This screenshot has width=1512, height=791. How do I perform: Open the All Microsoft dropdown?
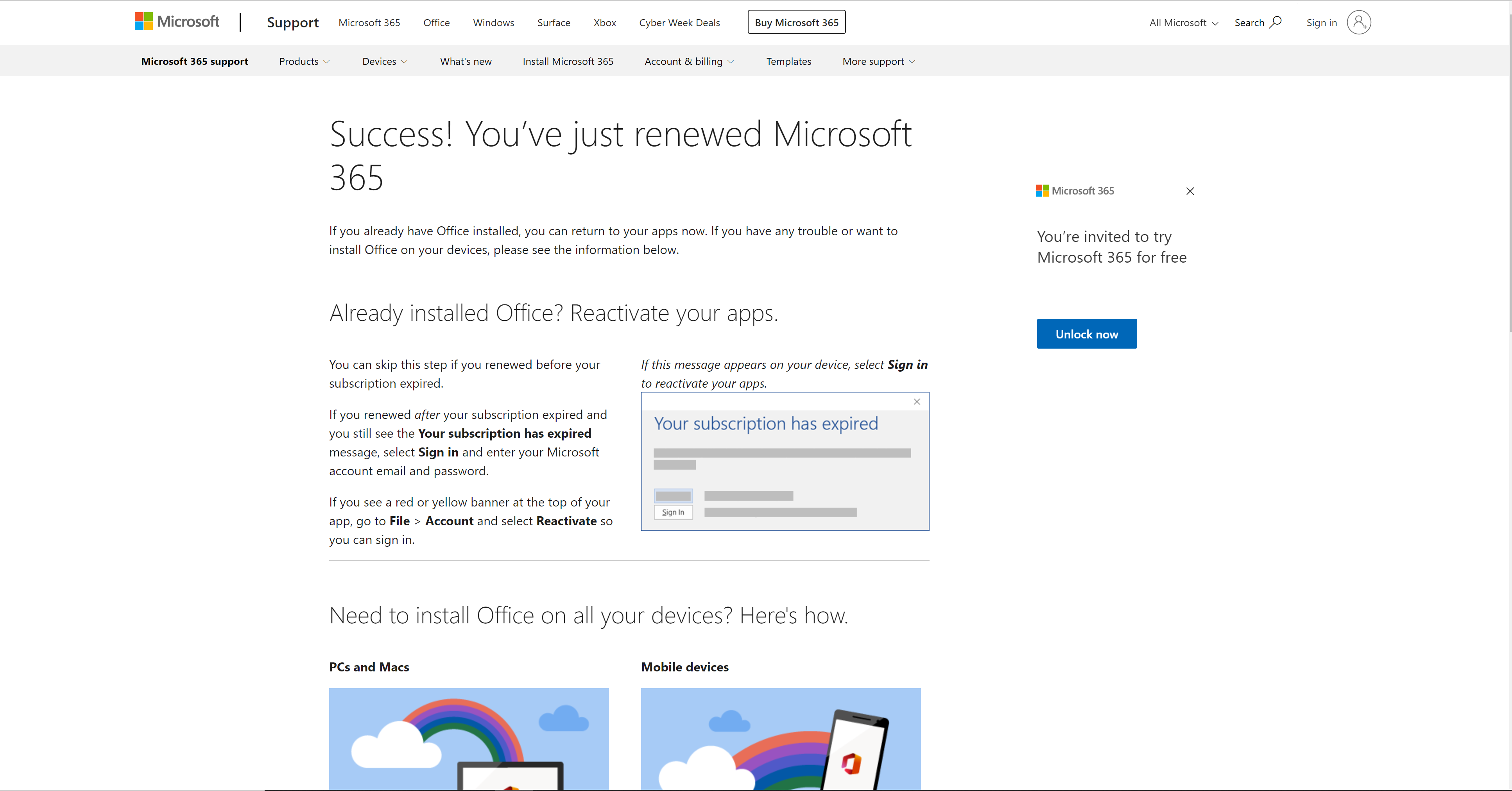click(1182, 22)
